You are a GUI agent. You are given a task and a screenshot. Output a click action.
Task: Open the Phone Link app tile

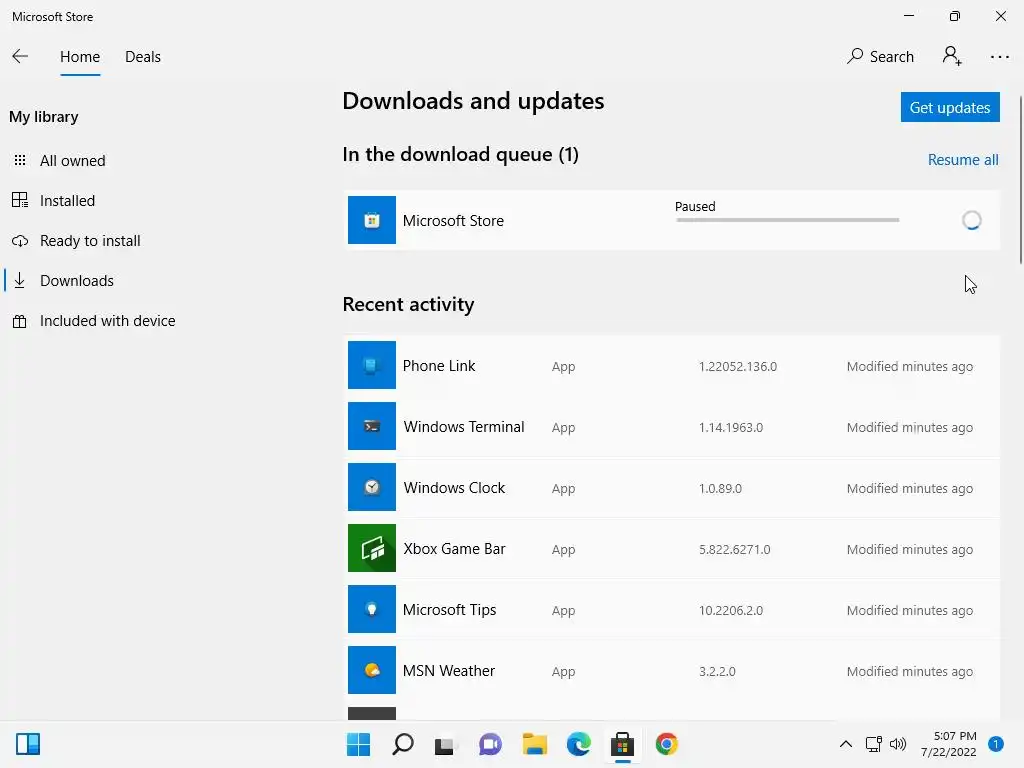coord(372,365)
